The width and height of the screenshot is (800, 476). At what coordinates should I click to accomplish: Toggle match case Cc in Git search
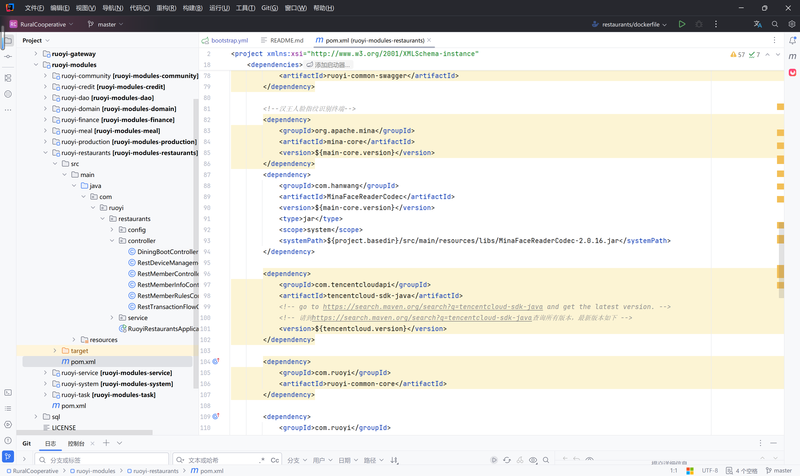click(274, 460)
